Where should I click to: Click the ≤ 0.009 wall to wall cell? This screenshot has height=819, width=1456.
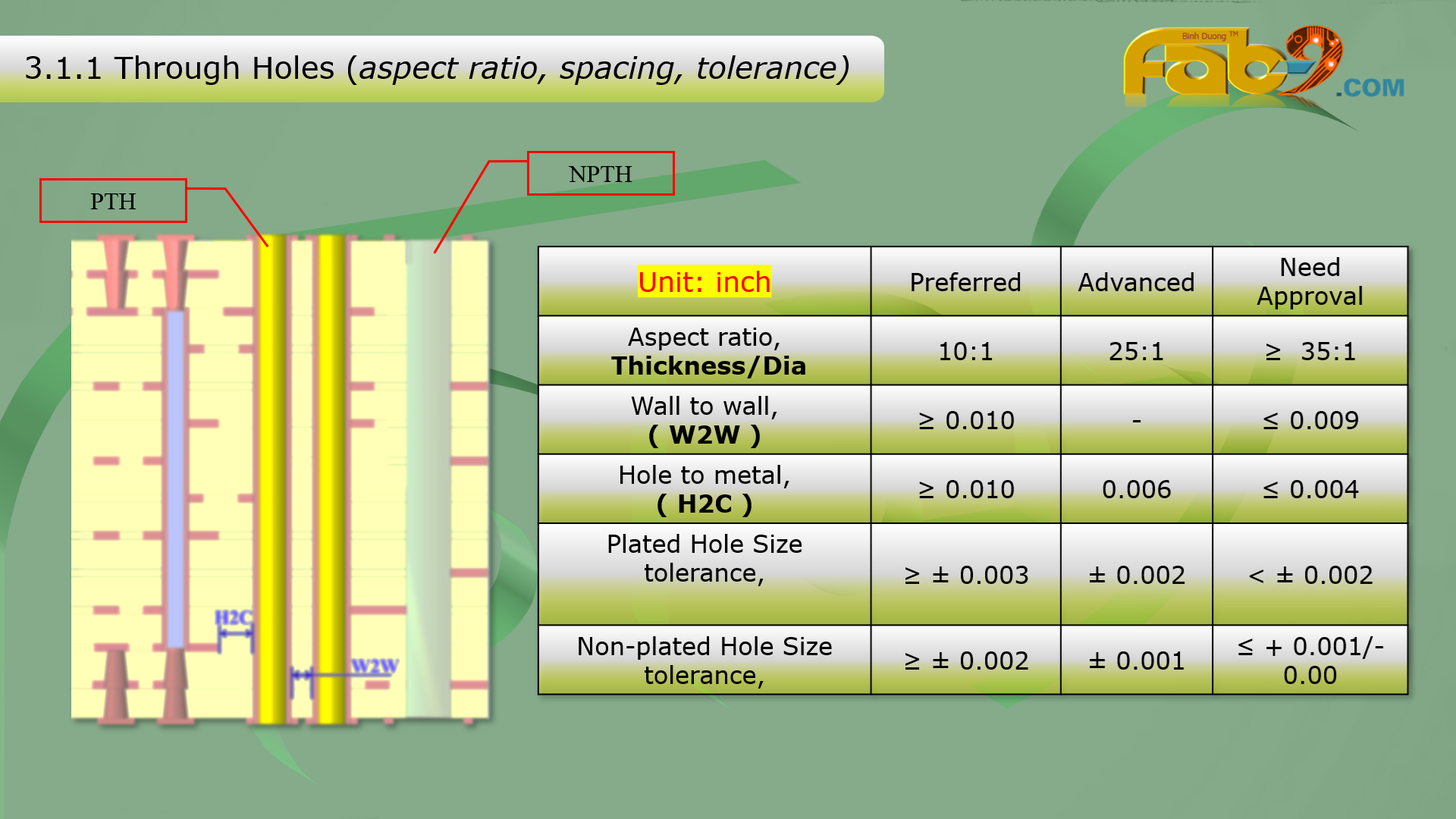tap(1310, 420)
